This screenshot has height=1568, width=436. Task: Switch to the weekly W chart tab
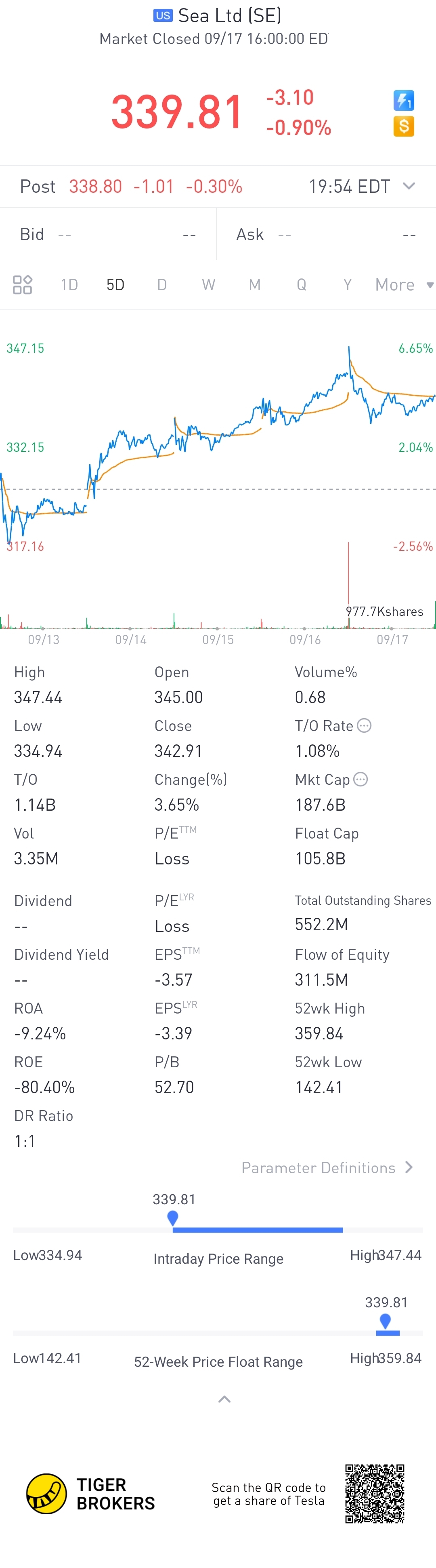tap(209, 285)
